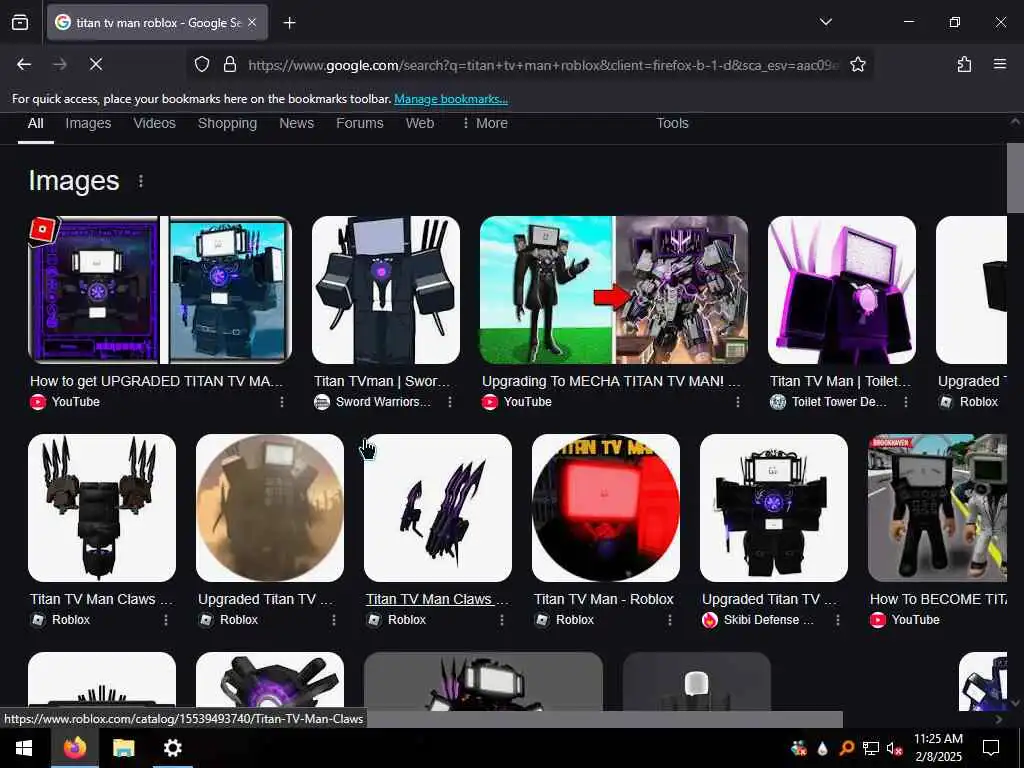Click the Images section heading
The image size is (1024, 768).
point(74,181)
